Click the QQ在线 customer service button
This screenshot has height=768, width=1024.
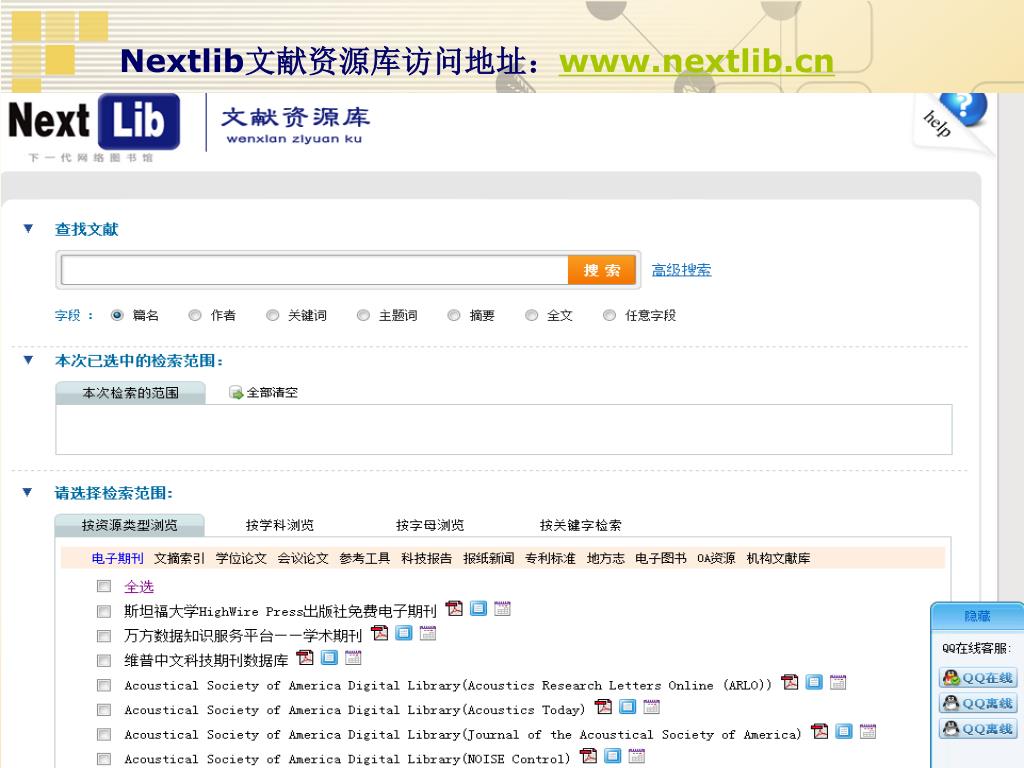(978, 678)
